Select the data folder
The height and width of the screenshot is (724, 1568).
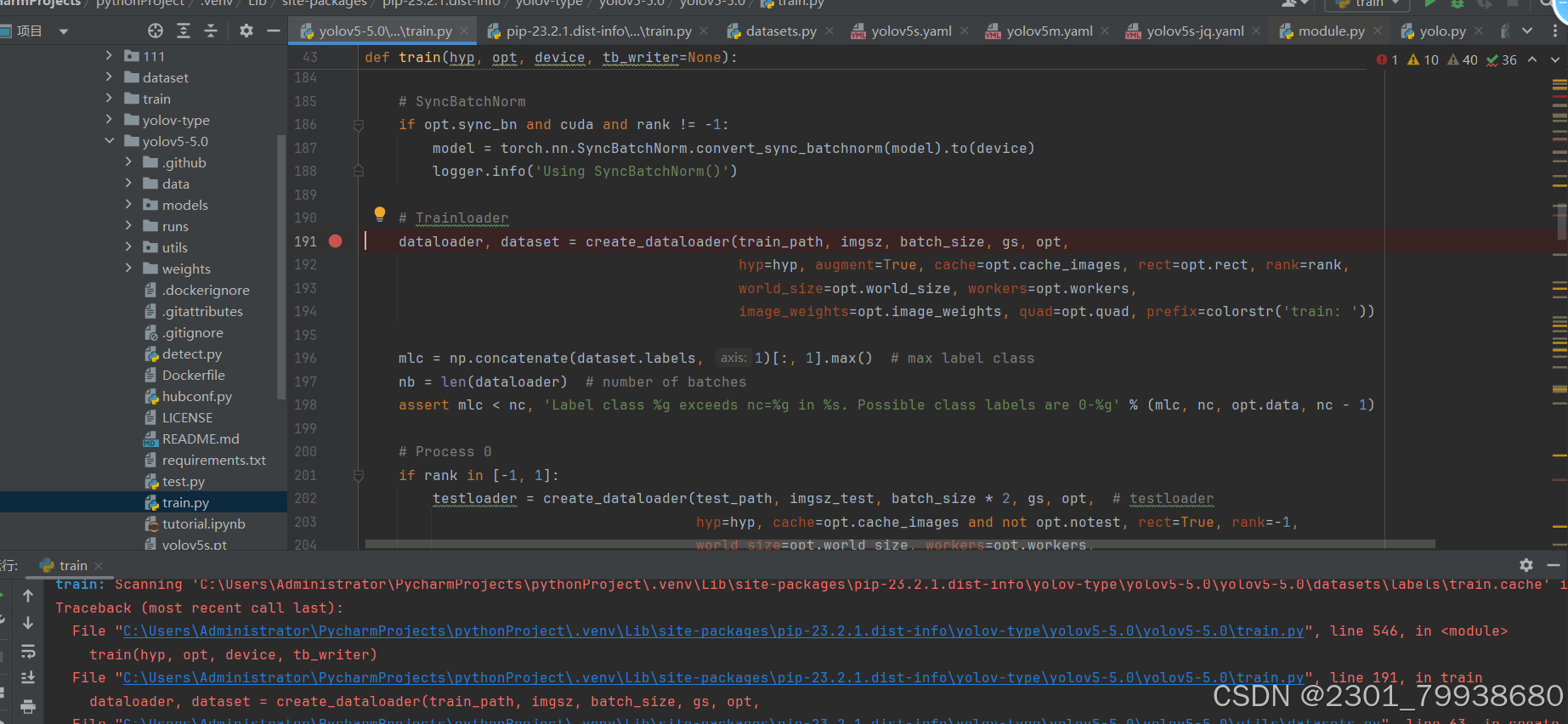point(175,184)
